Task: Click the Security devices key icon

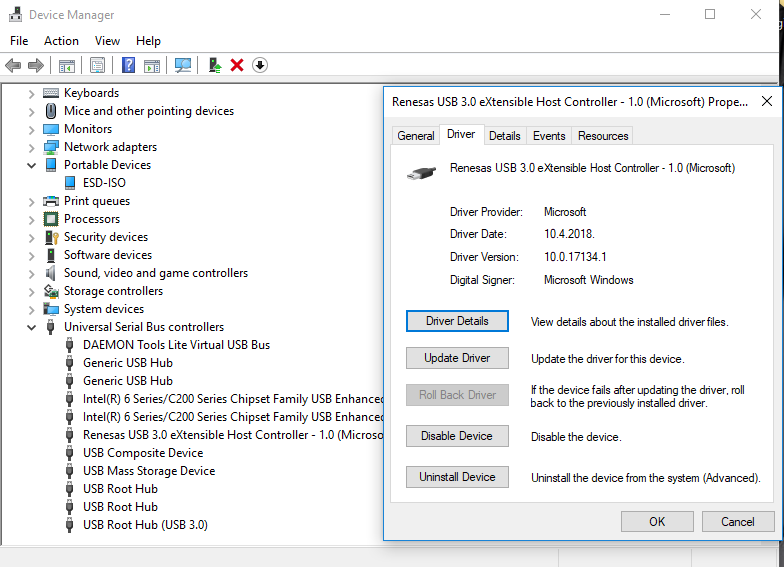Action: tap(52, 237)
